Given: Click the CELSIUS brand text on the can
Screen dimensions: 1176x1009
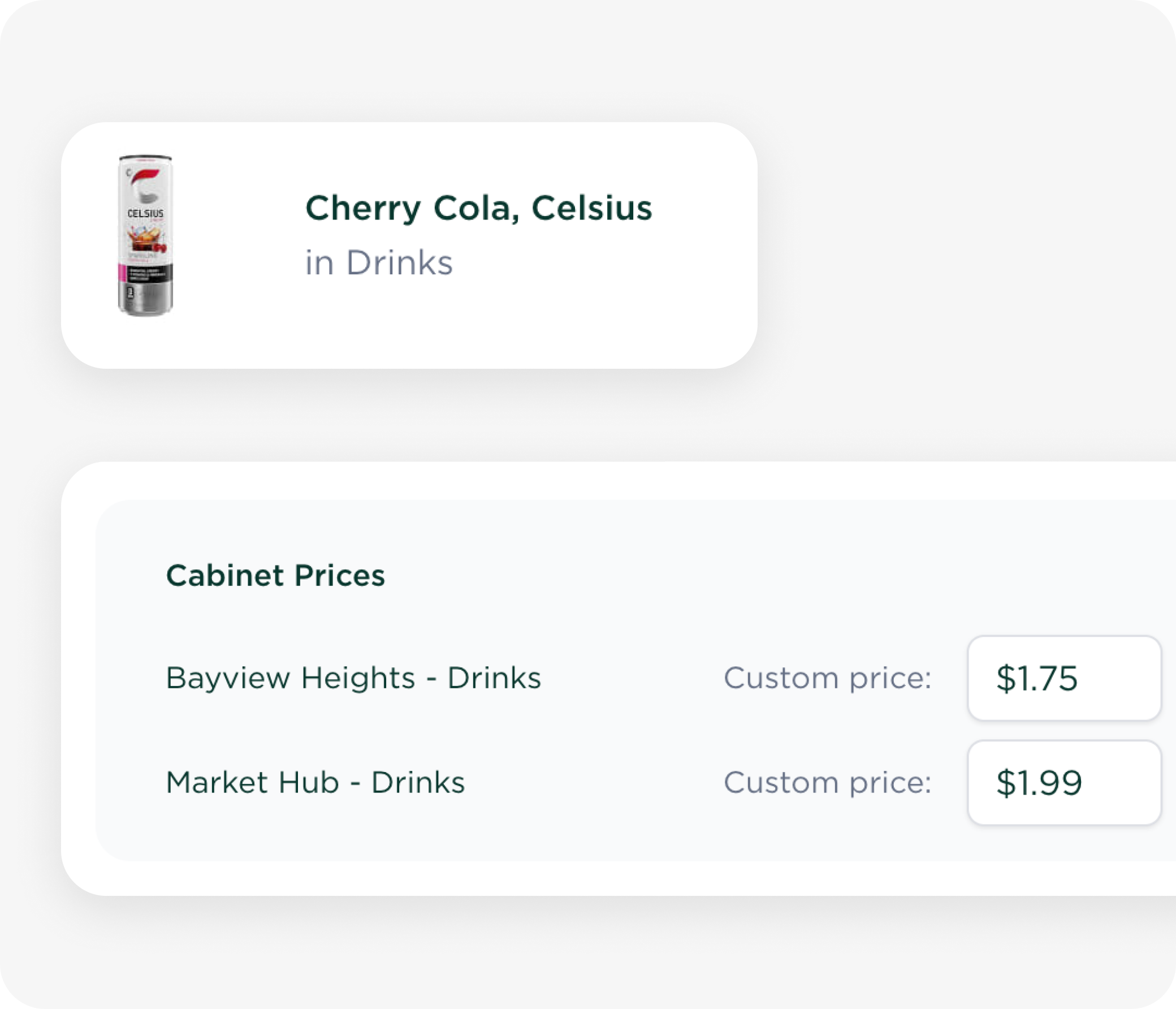Looking at the screenshot, I should pyautogui.click(x=145, y=213).
